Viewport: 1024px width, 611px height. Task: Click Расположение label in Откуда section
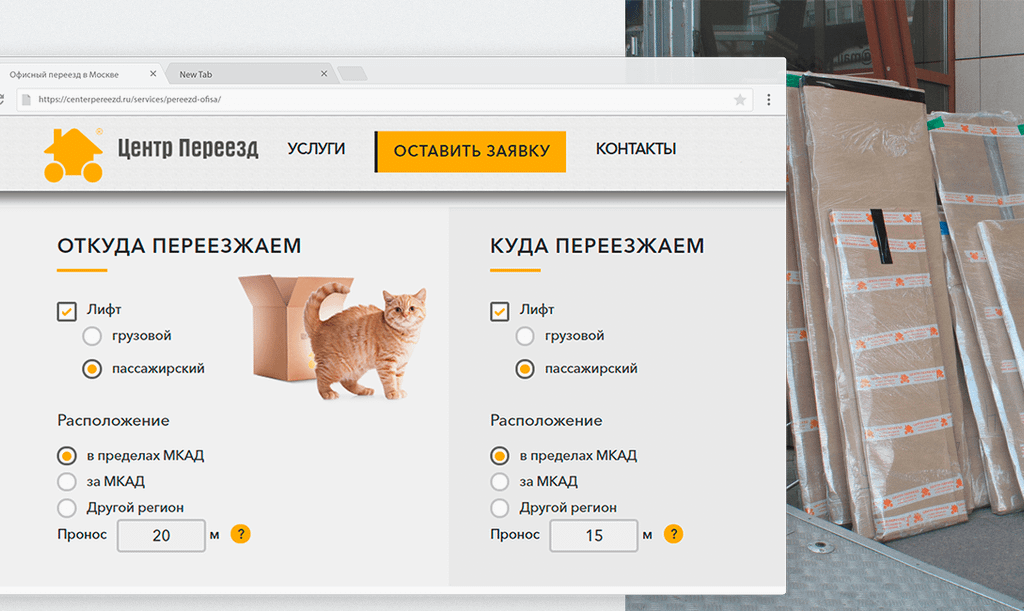(113, 420)
